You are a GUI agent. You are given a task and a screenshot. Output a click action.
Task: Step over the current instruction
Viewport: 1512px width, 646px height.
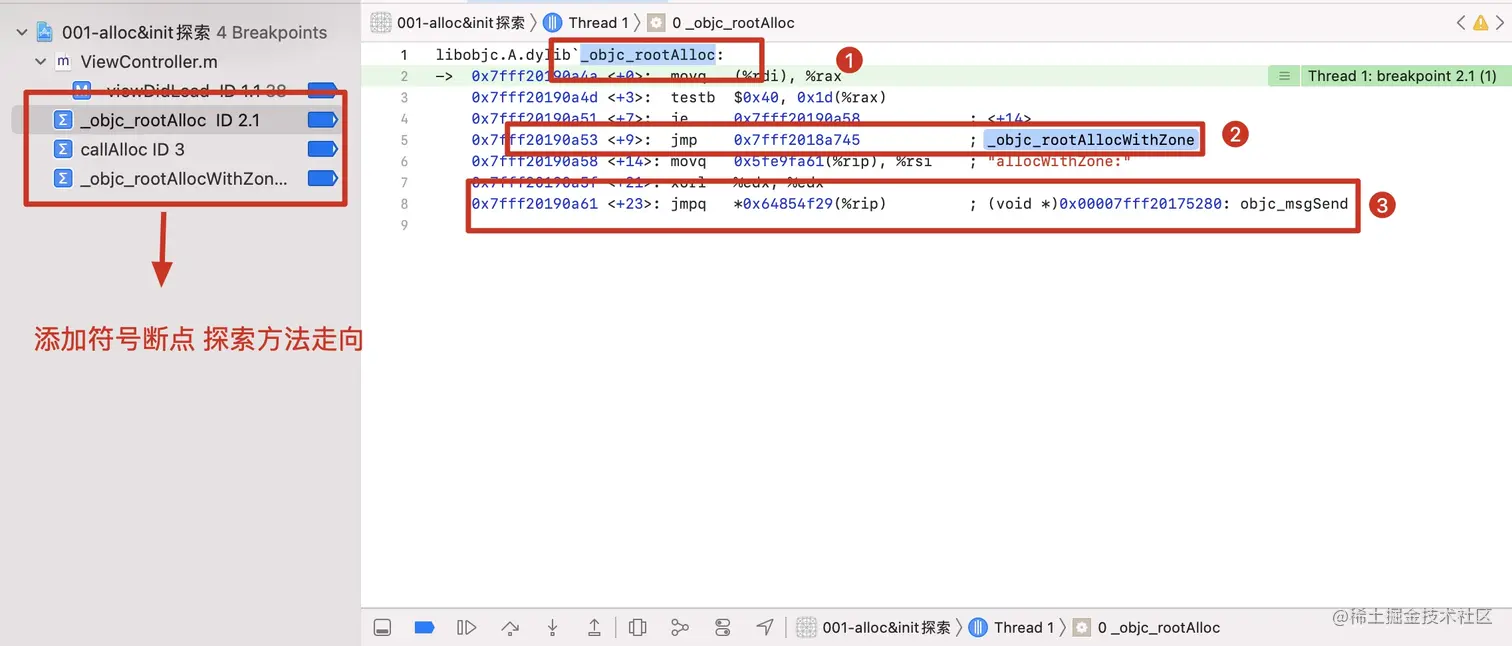[x=510, y=628]
